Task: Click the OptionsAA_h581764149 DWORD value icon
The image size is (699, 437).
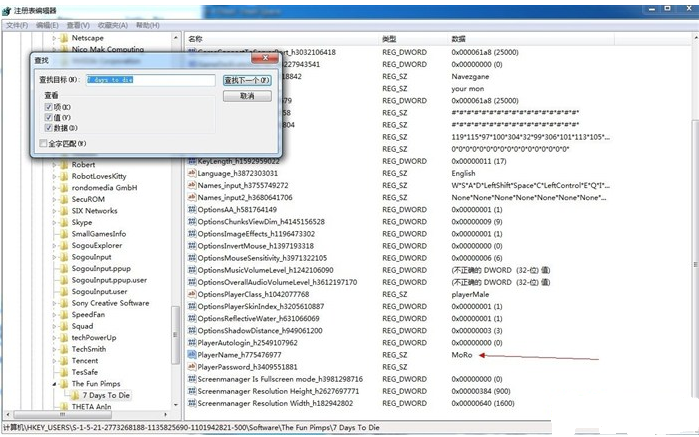Action: click(191, 209)
